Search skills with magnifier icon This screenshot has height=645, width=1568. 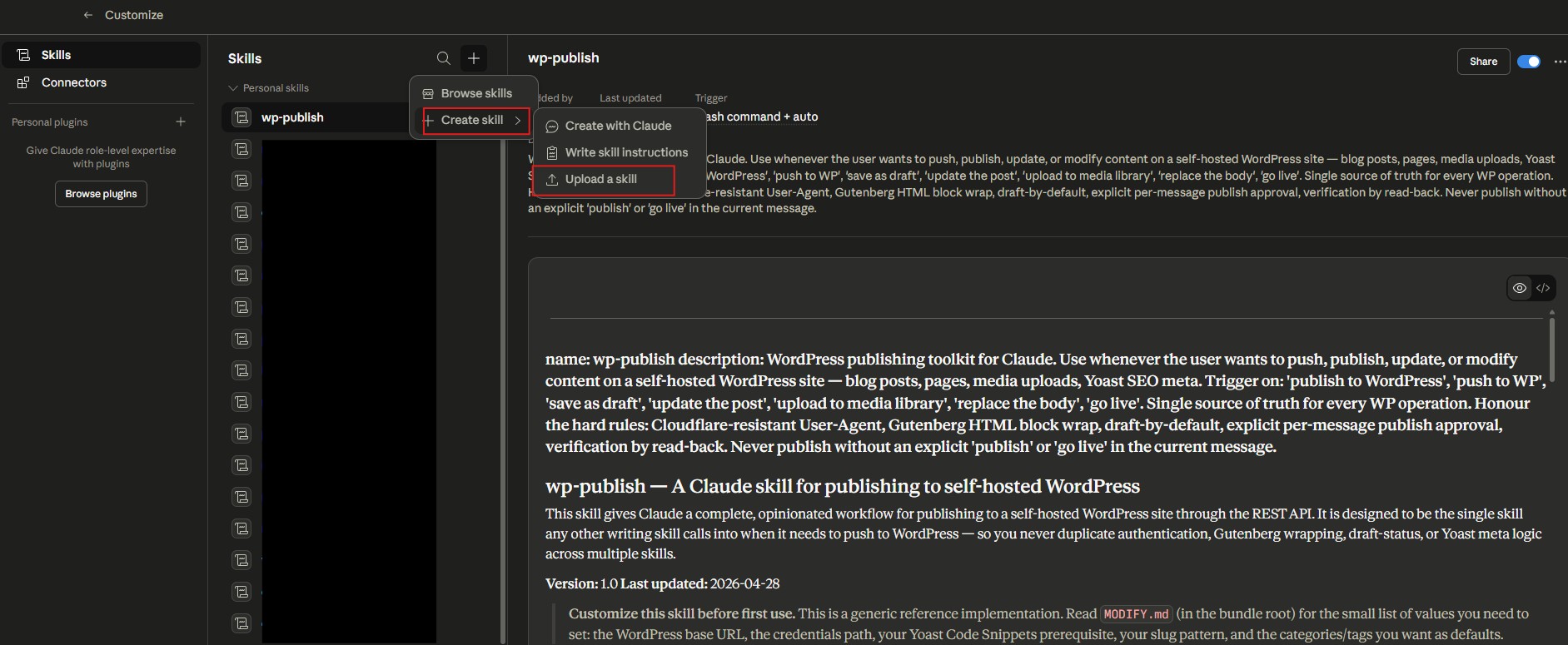(x=444, y=58)
